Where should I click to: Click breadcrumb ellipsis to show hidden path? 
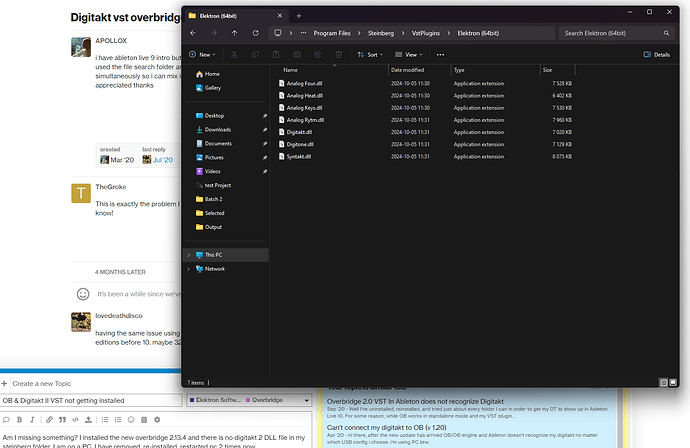tap(304, 33)
